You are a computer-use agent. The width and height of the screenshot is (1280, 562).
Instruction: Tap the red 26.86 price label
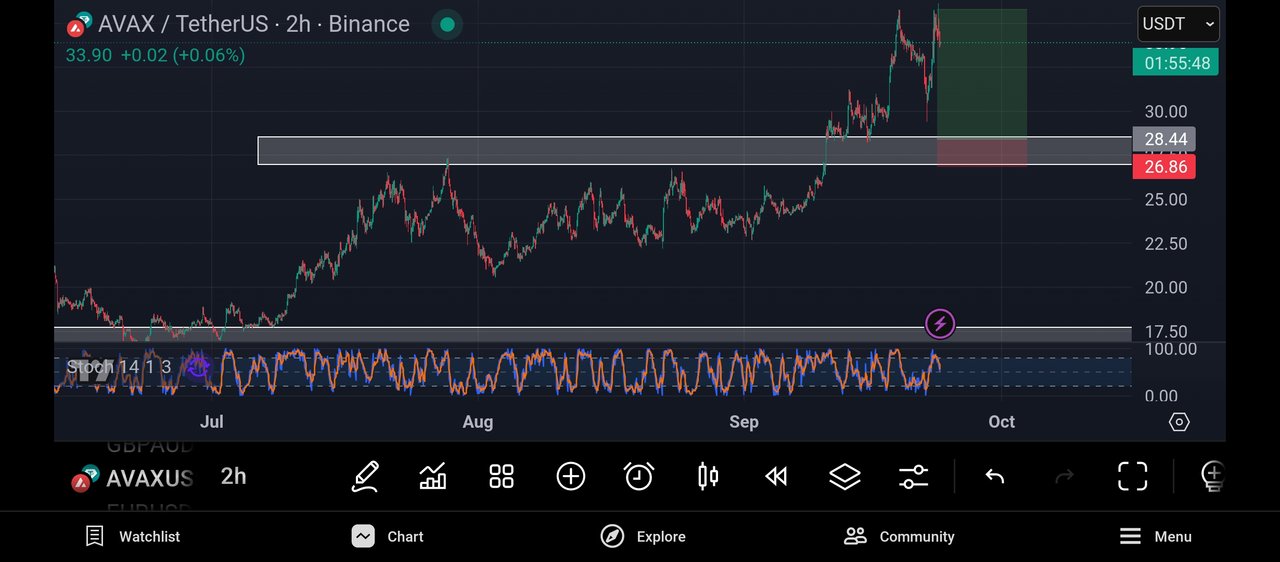1164,167
